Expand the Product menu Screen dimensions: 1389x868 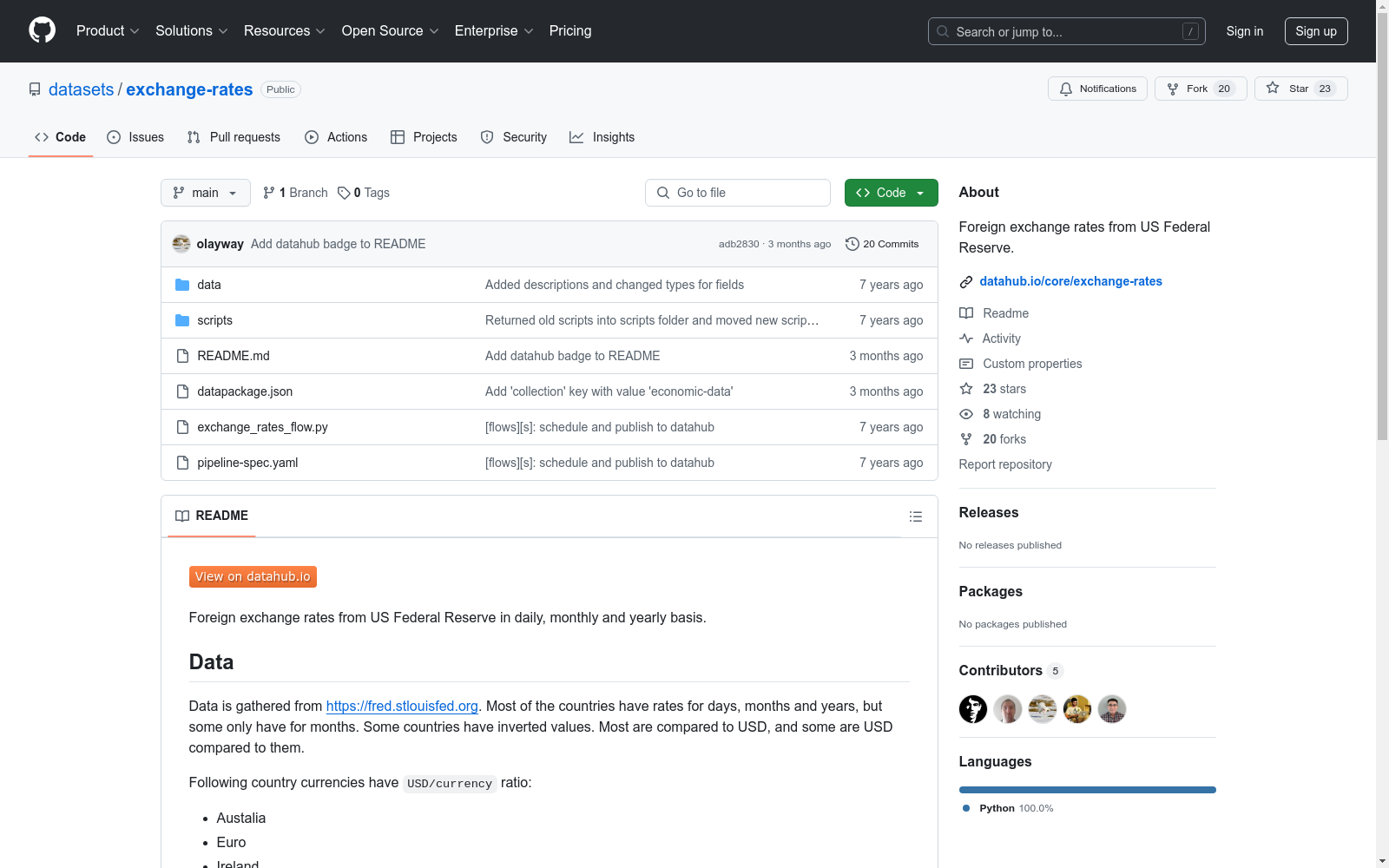pyautogui.click(x=108, y=30)
